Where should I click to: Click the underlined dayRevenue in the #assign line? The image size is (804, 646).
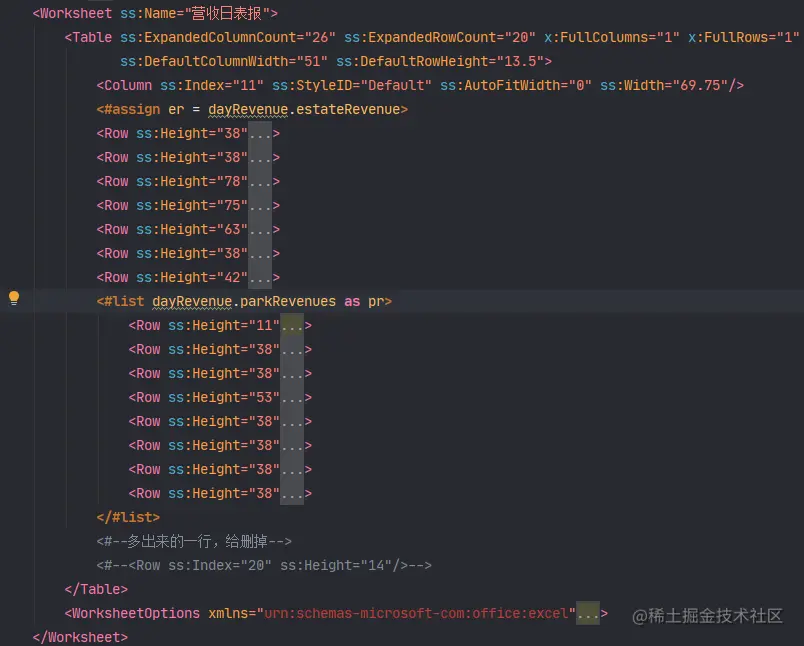(x=248, y=109)
